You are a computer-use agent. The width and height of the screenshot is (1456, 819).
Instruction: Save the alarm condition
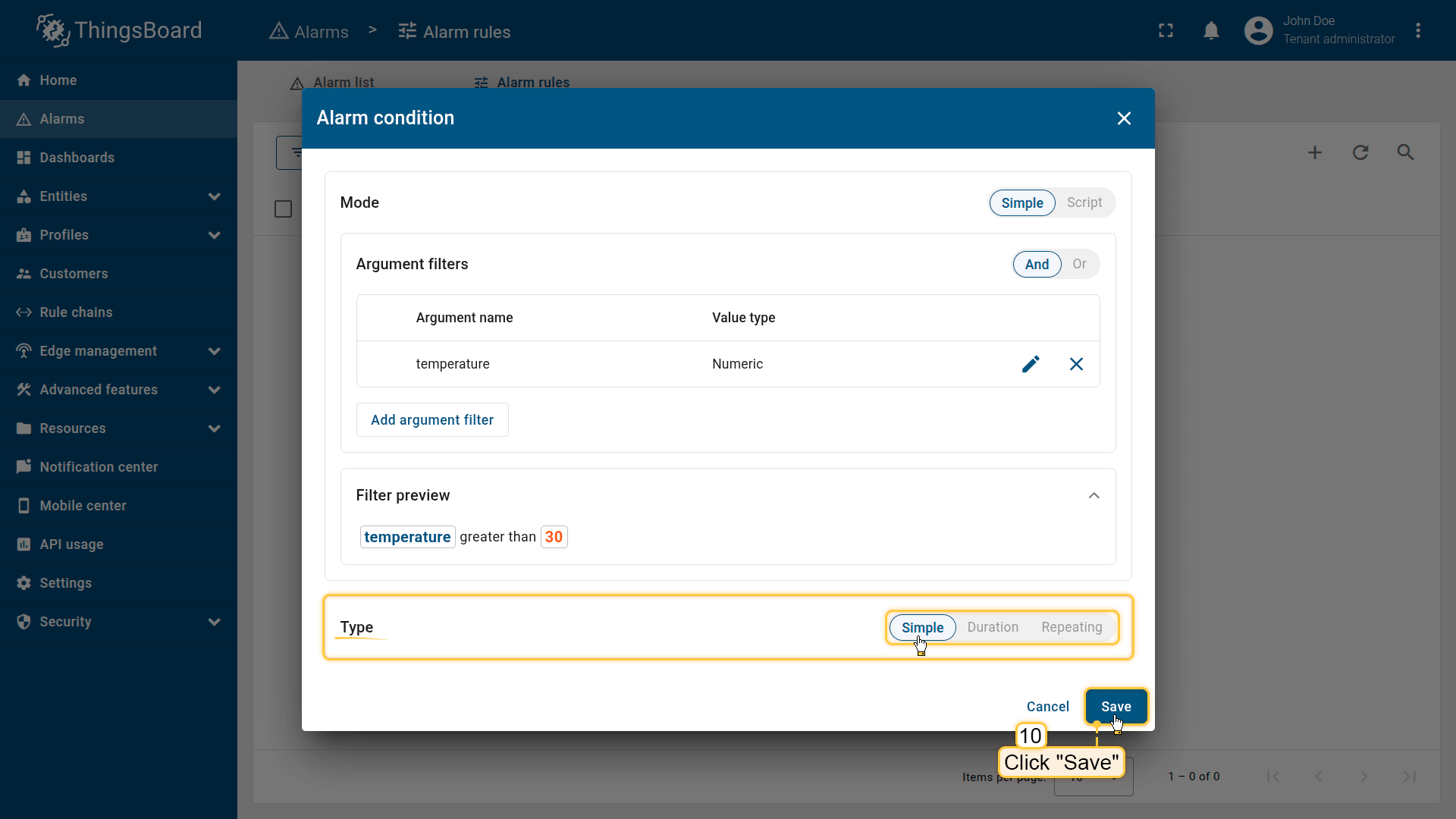(1115, 706)
